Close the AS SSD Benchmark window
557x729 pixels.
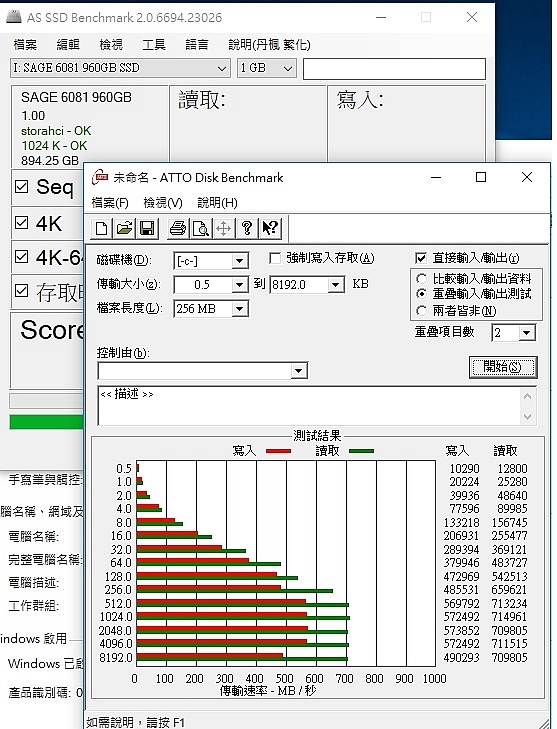[472, 17]
